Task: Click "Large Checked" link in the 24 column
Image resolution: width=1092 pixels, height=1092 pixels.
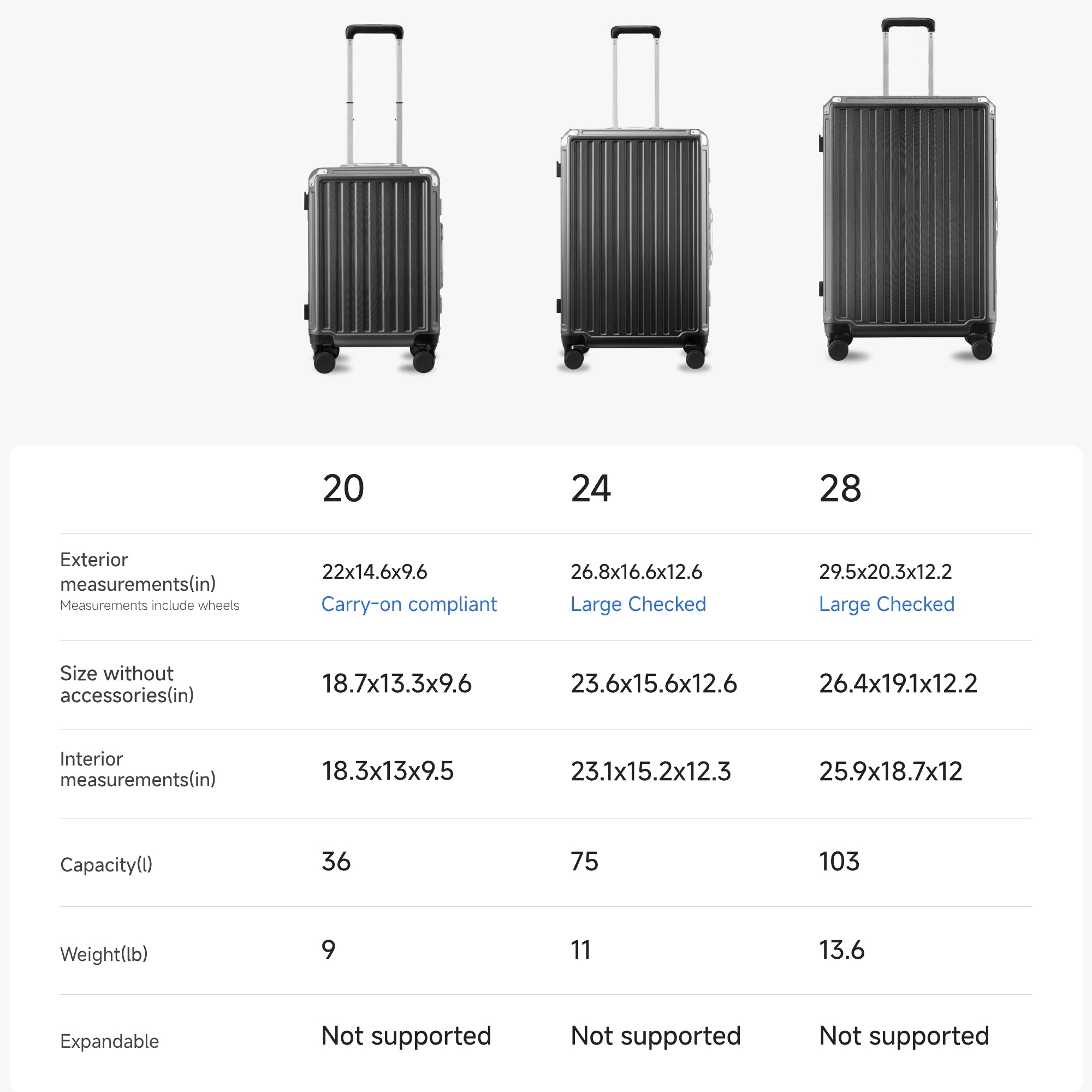Action: tap(638, 604)
